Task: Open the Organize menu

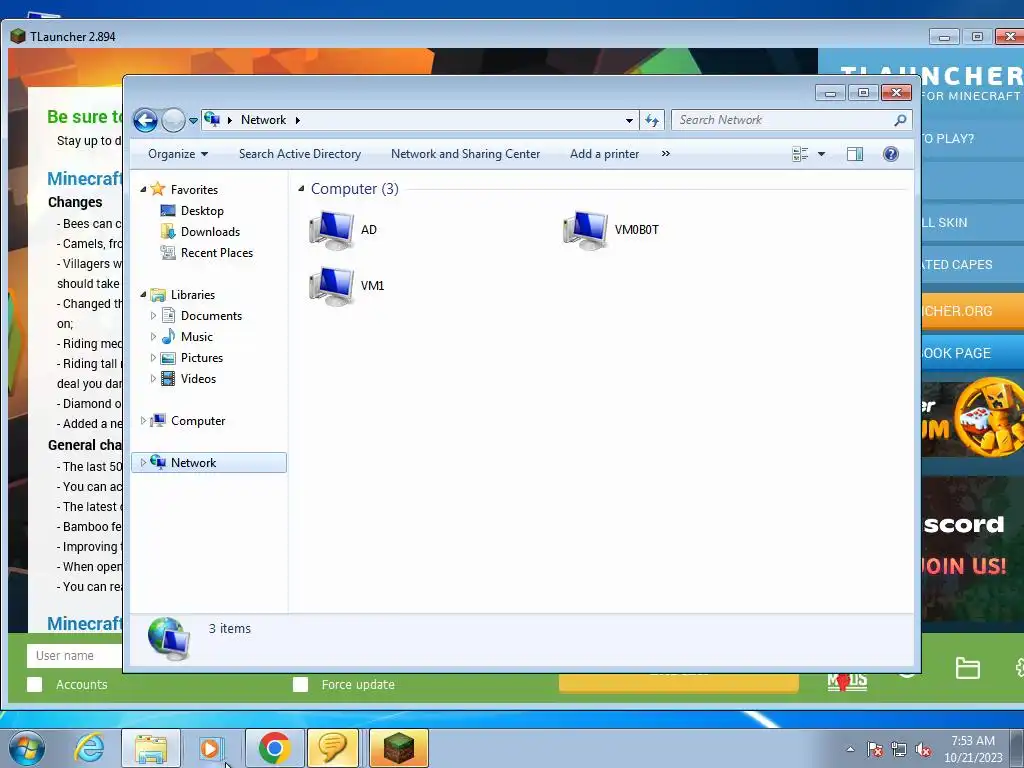Action: (x=178, y=154)
